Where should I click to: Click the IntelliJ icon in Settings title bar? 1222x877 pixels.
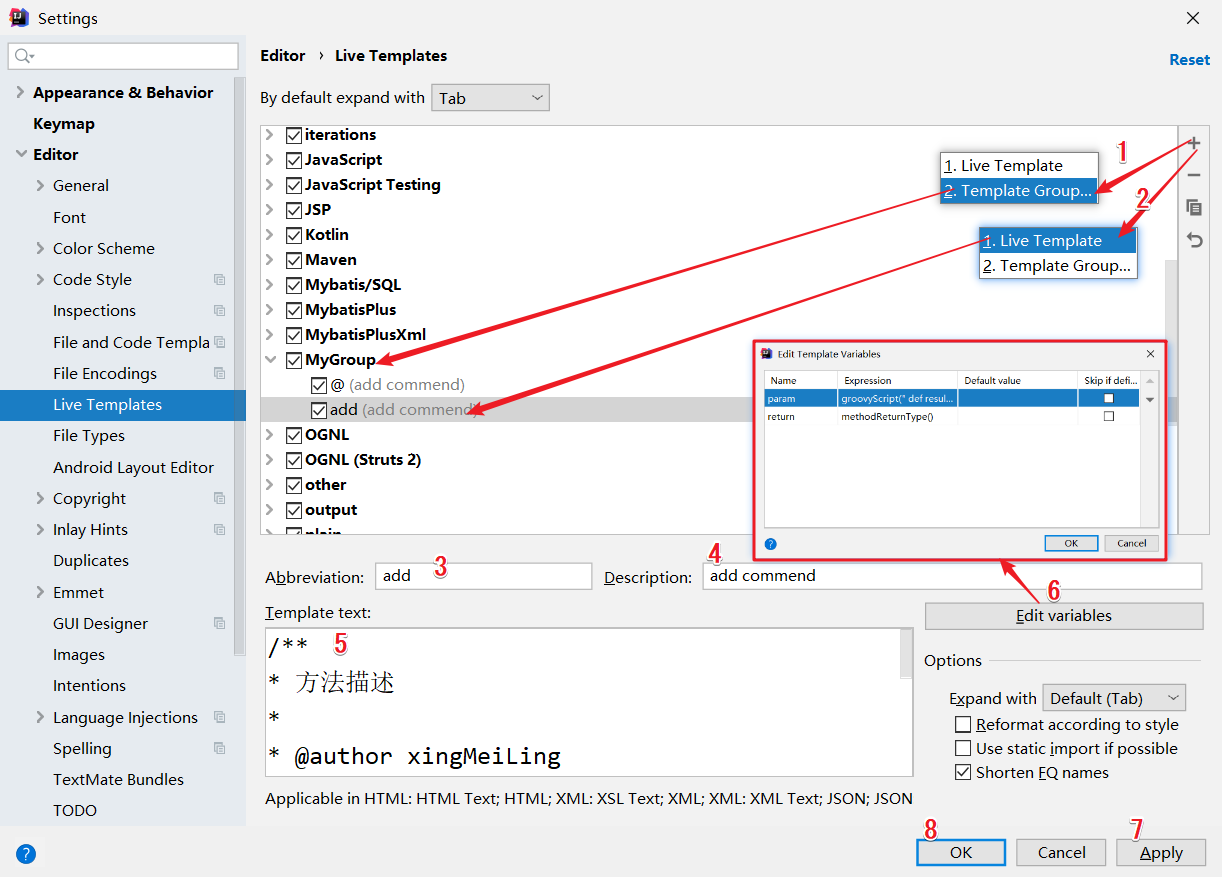point(19,18)
